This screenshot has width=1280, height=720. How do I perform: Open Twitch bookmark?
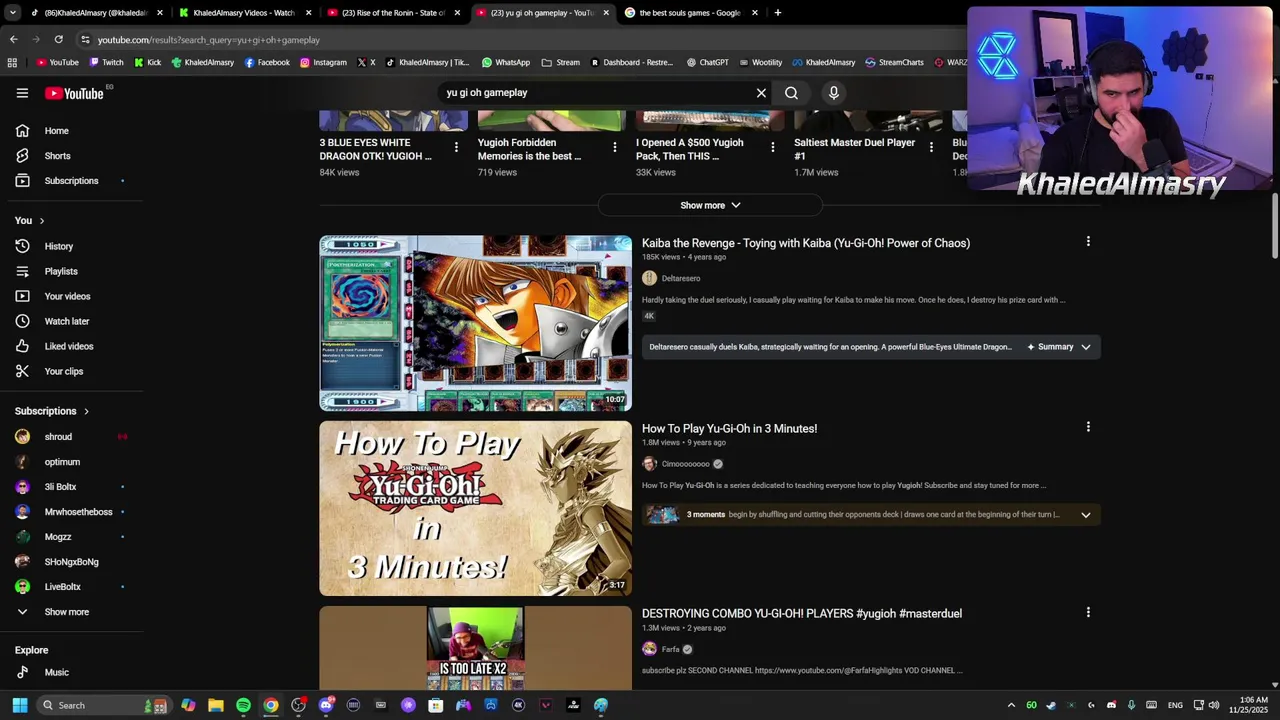(106, 62)
